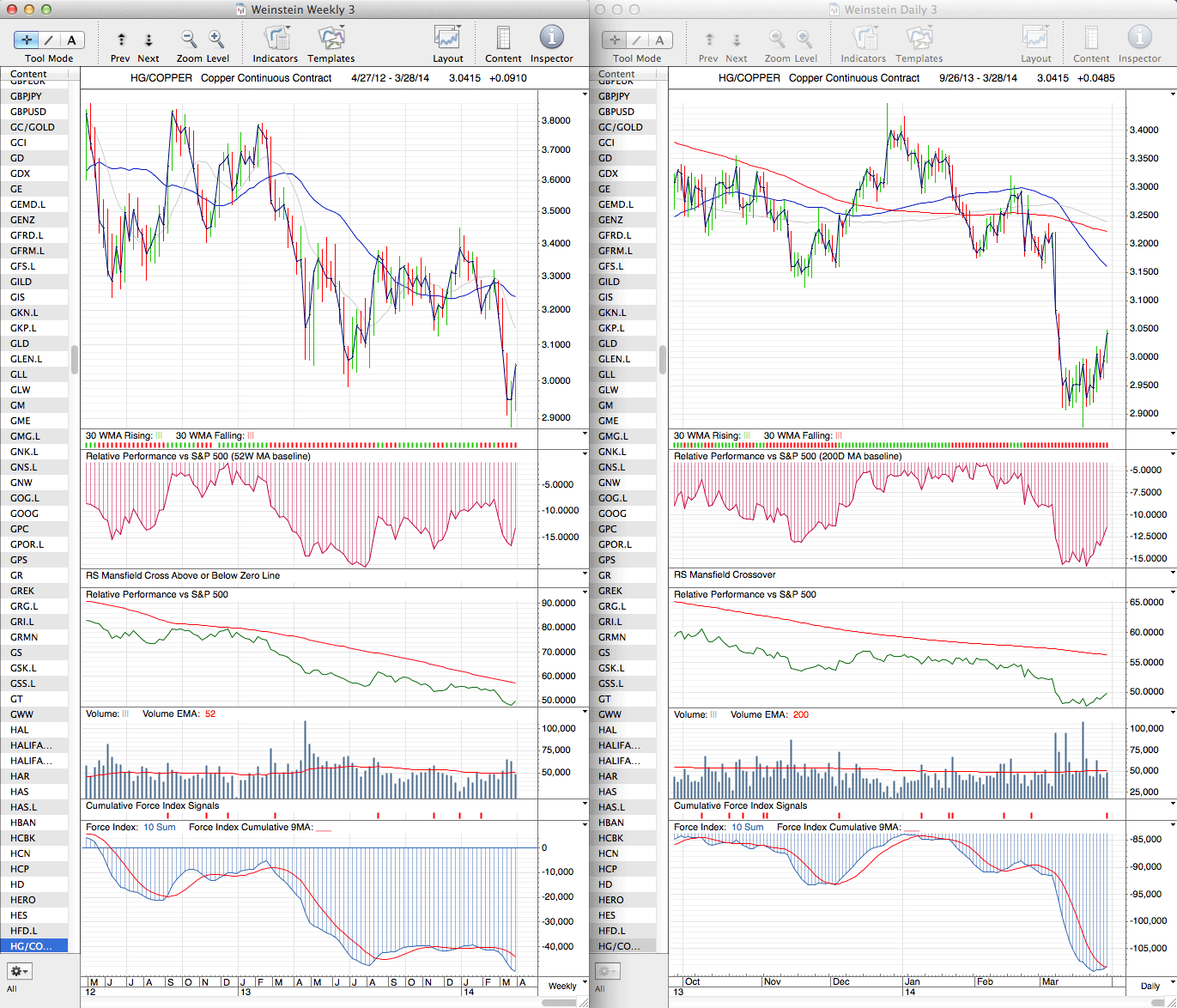The width and height of the screenshot is (1177, 1008).
Task: Open the Daily timeframe dropdown
Action: pos(1156,986)
